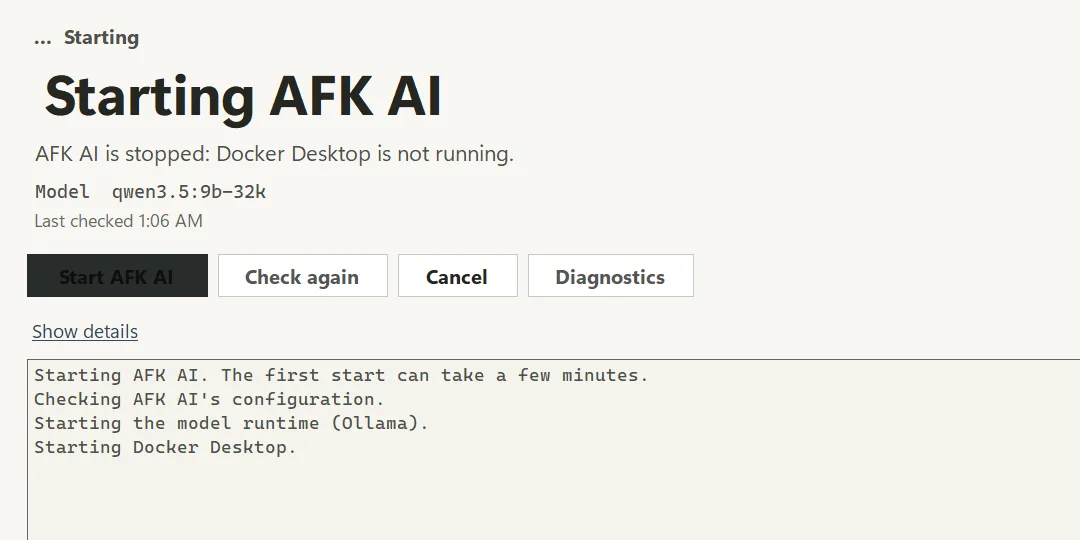Open Diagnostics

tap(610, 276)
